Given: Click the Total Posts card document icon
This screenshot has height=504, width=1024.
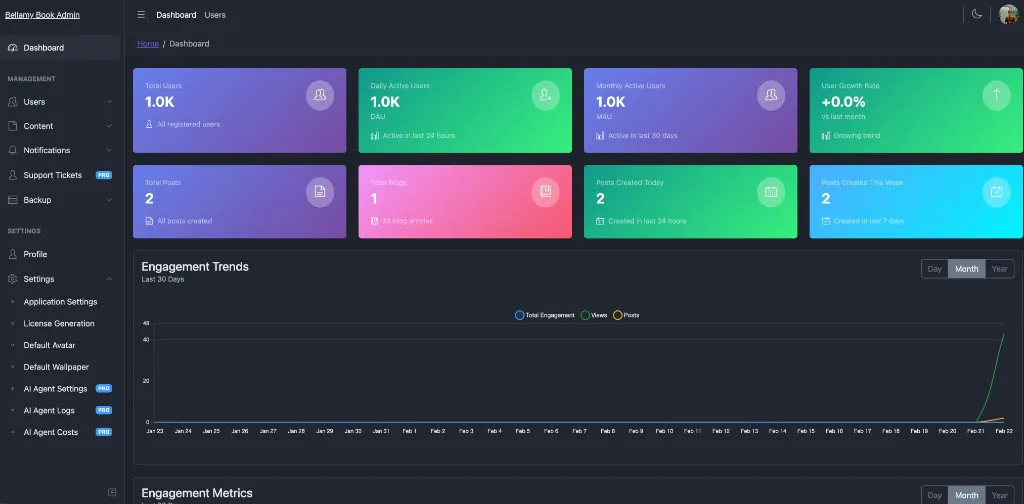Looking at the screenshot, I should 320,192.
